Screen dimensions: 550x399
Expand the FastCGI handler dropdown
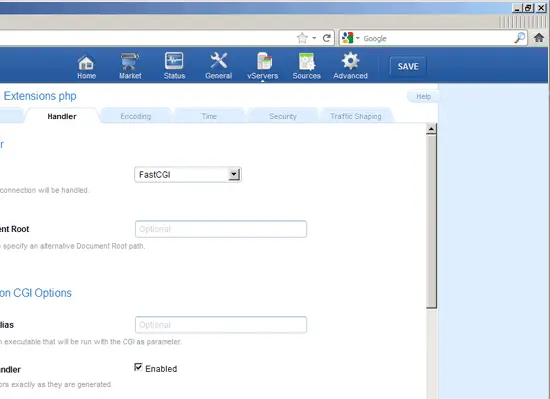click(234, 174)
